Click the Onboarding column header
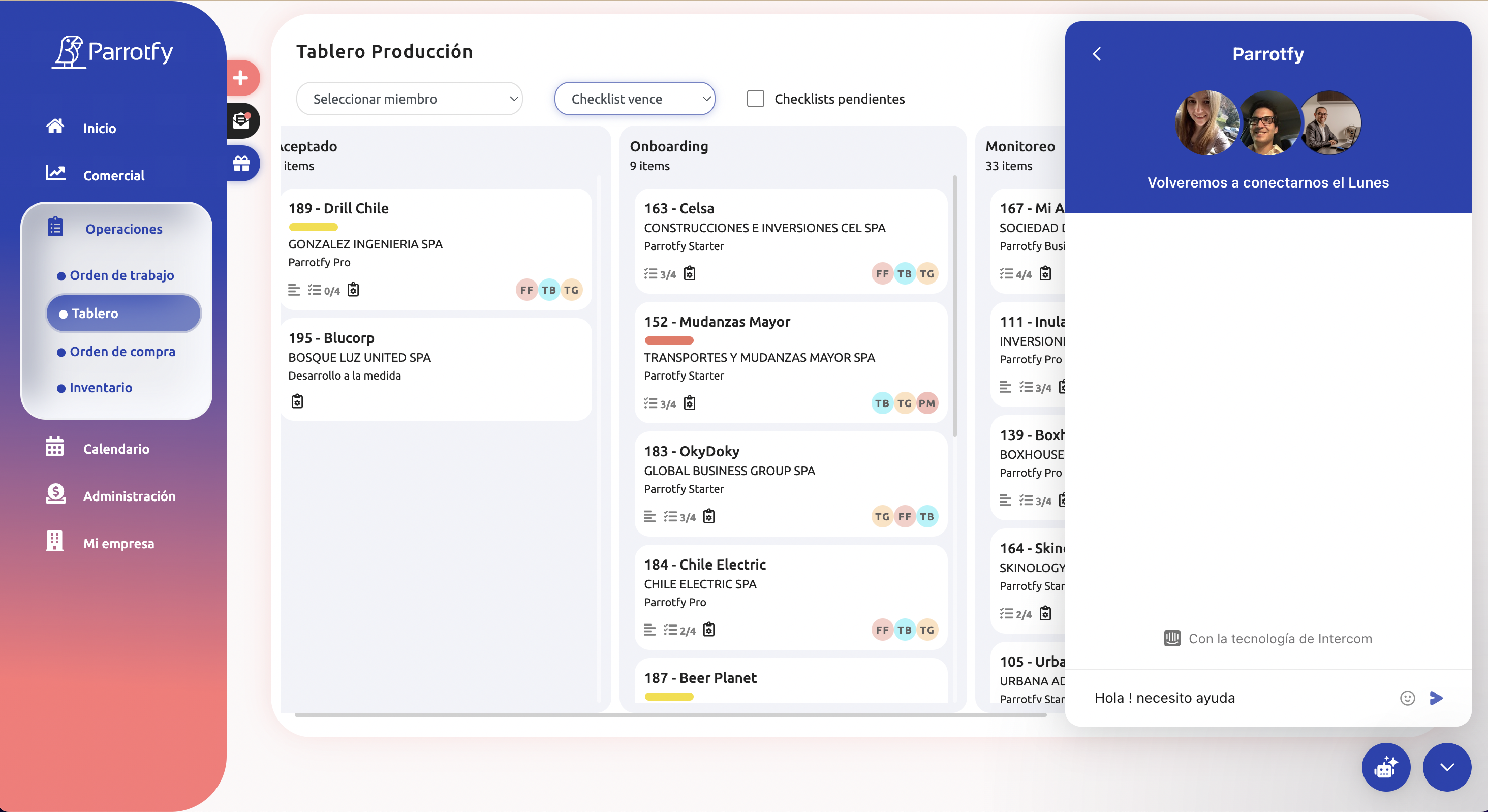1488x812 pixels. [x=669, y=147]
